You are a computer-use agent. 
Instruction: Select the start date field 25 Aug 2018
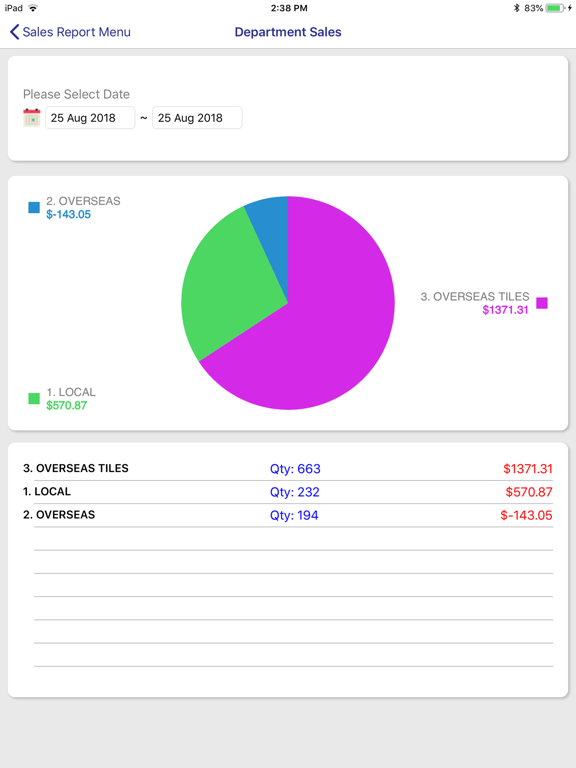pos(90,118)
